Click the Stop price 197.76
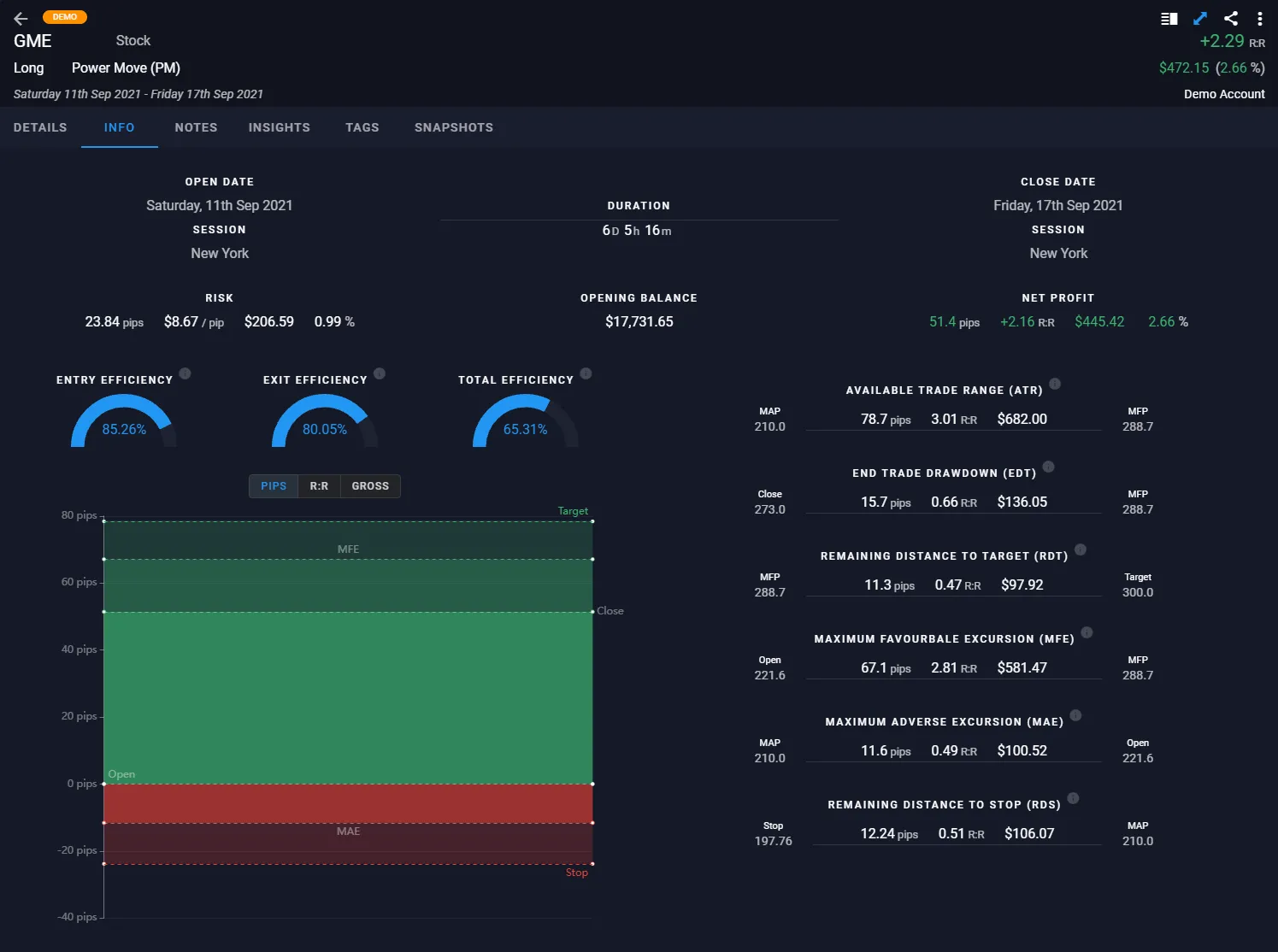Viewport: 1278px width, 952px height. click(774, 841)
